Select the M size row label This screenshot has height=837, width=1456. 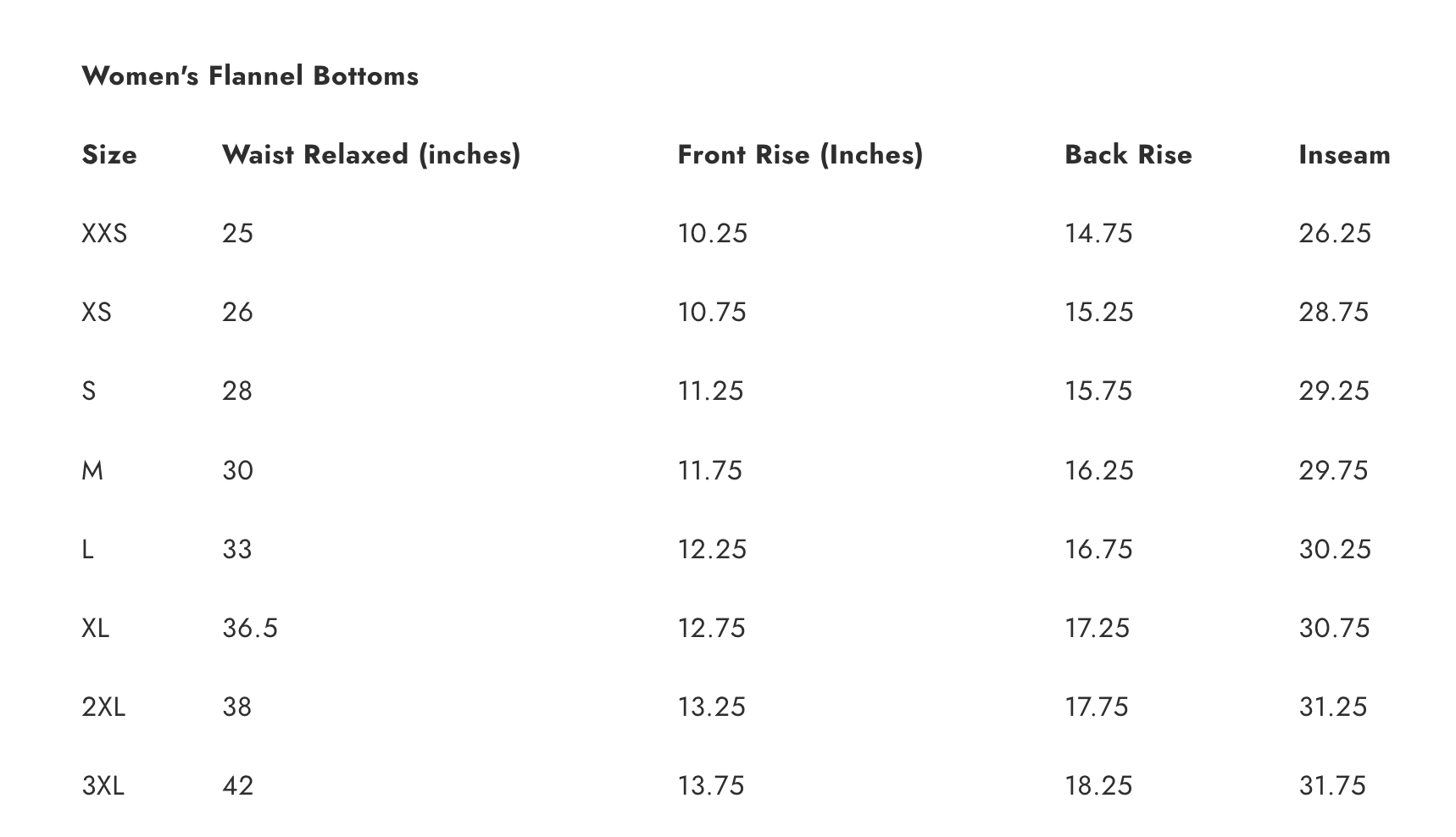pos(92,470)
